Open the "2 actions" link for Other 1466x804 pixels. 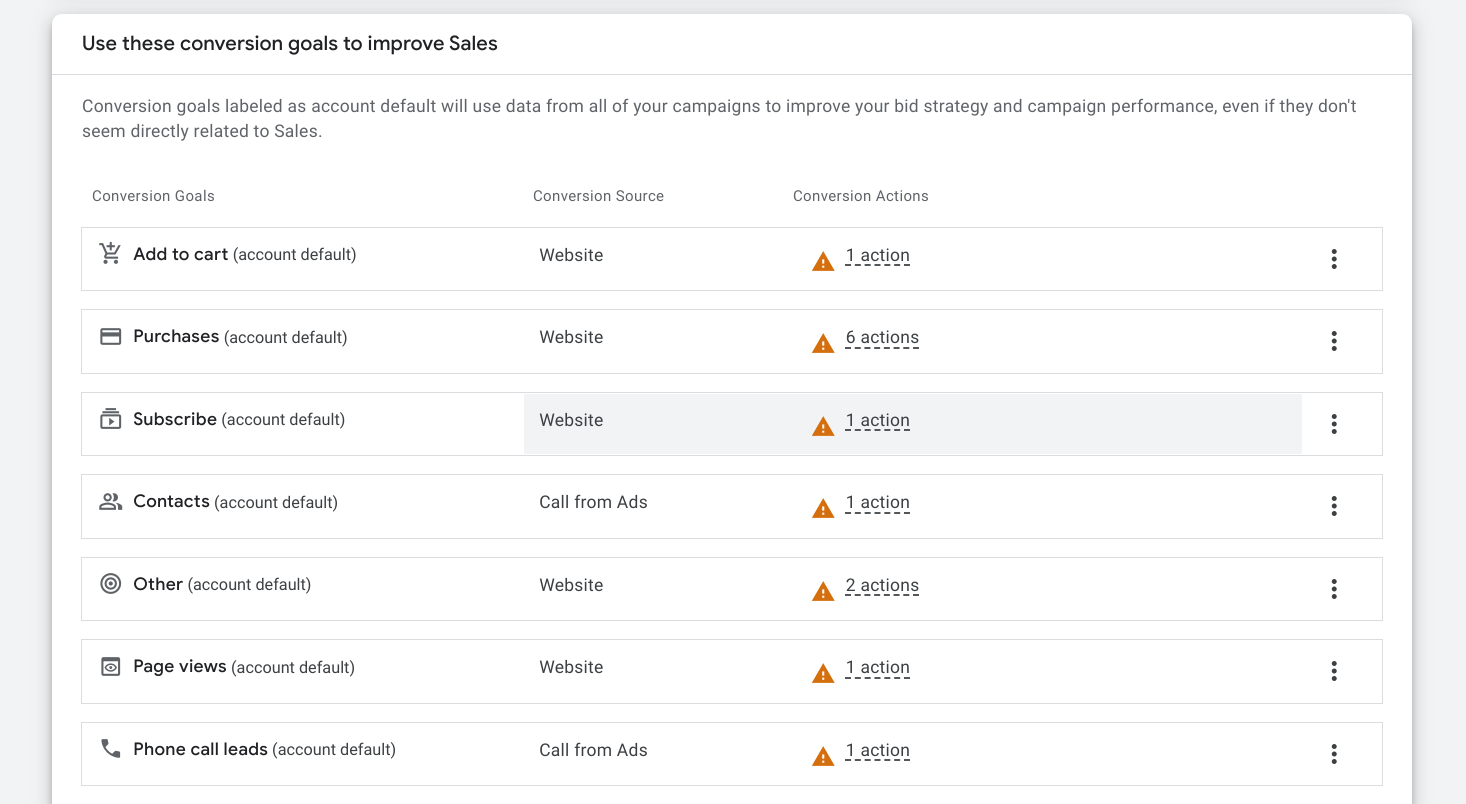point(882,586)
